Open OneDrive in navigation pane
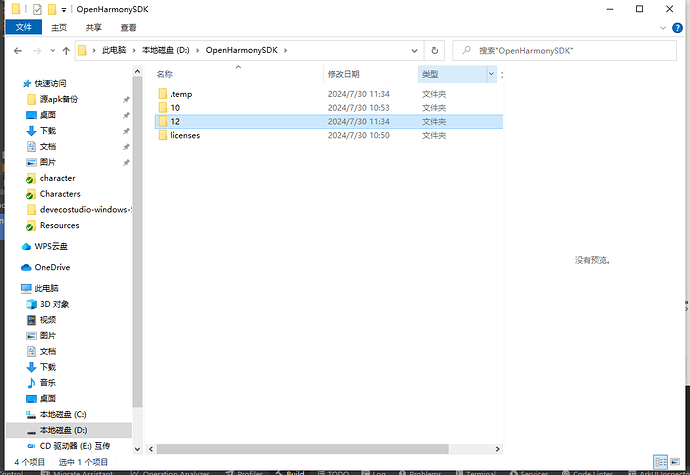This screenshot has width=690, height=475. [52, 268]
